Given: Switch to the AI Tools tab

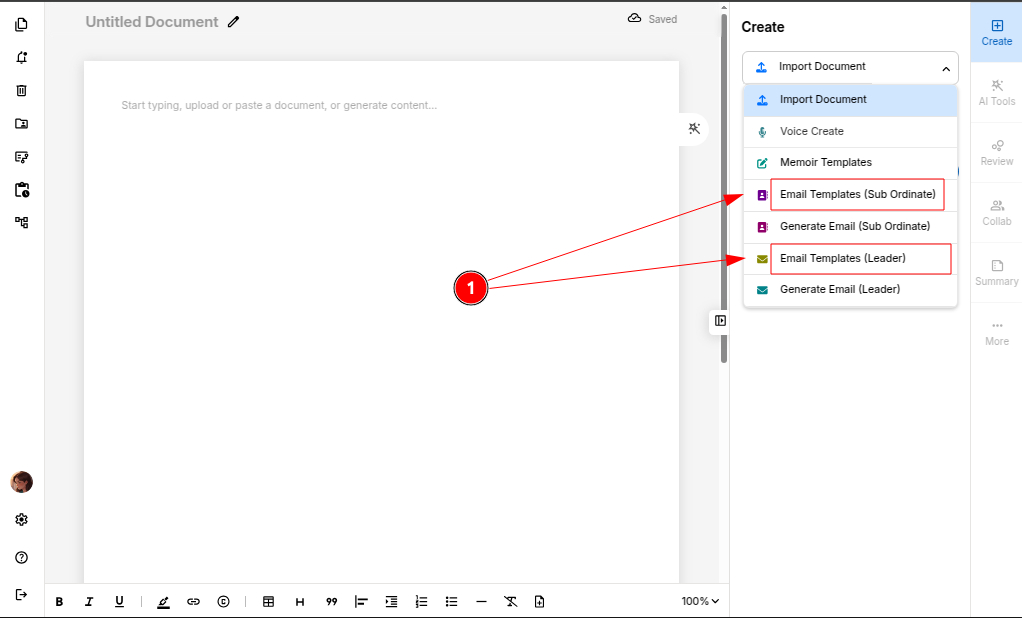Looking at the screenshot, I should coord(996,92).
